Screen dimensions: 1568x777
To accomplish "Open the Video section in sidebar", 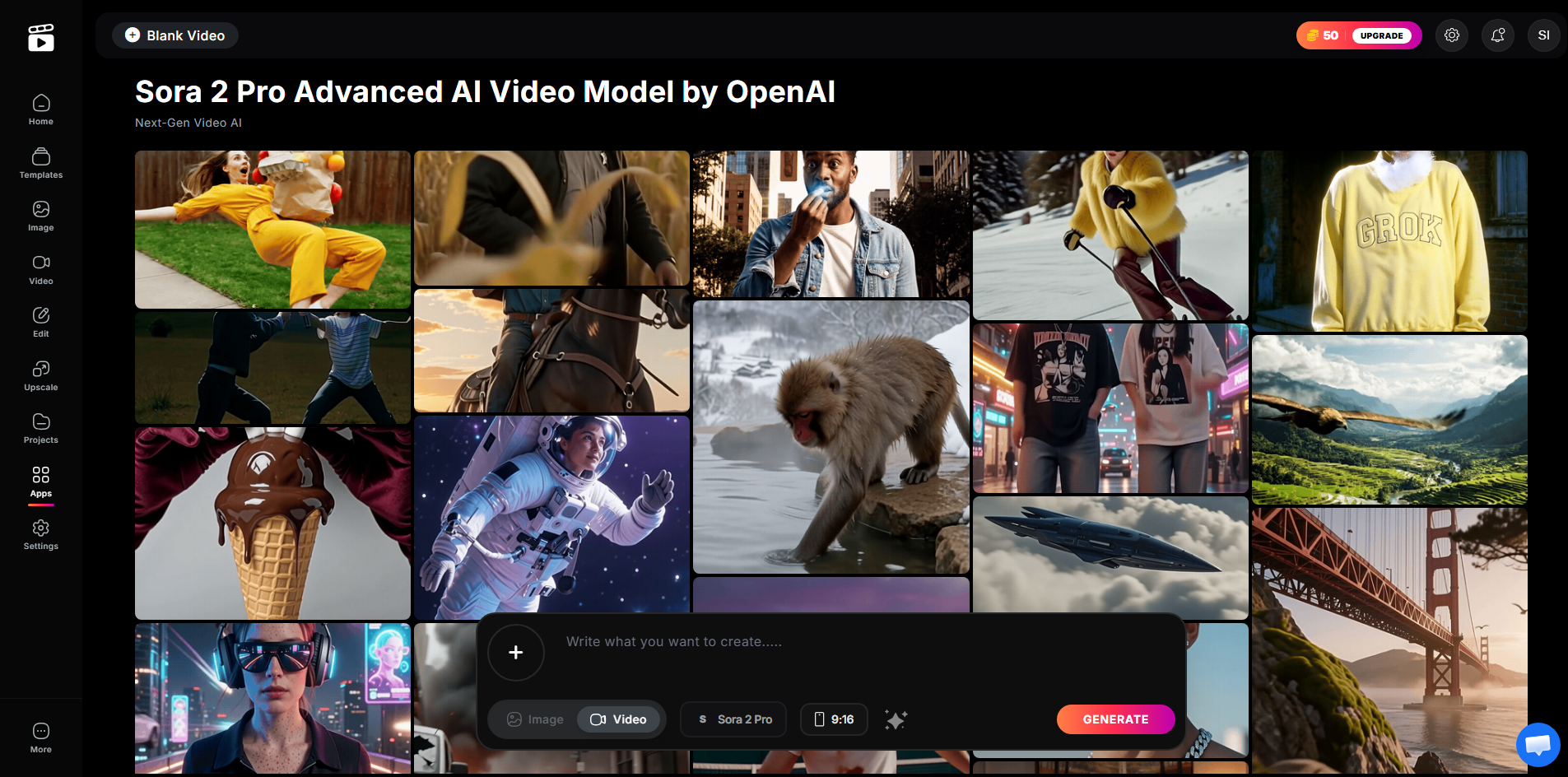I will click(41, 269).
